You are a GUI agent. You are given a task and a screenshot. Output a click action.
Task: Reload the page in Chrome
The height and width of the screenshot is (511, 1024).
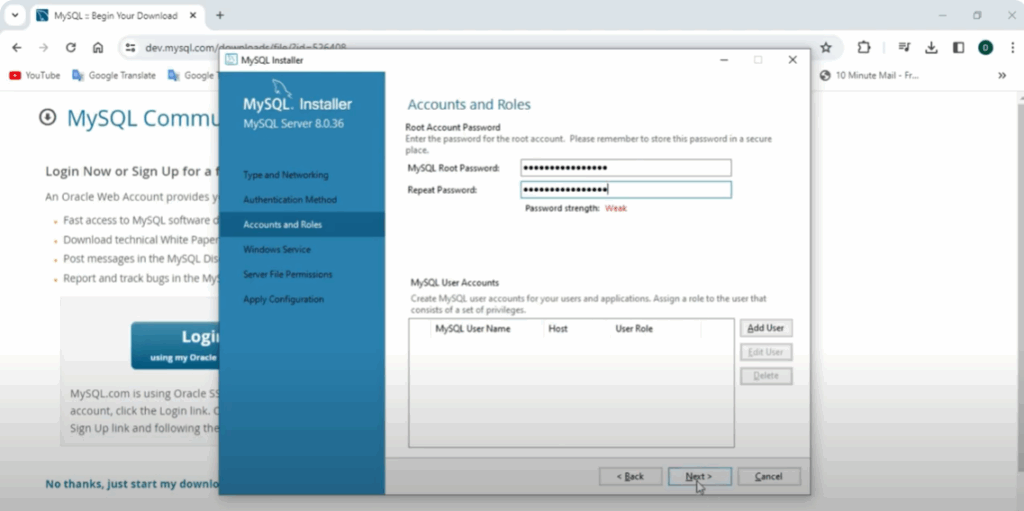pyautogui.click(x=71, y=48)
